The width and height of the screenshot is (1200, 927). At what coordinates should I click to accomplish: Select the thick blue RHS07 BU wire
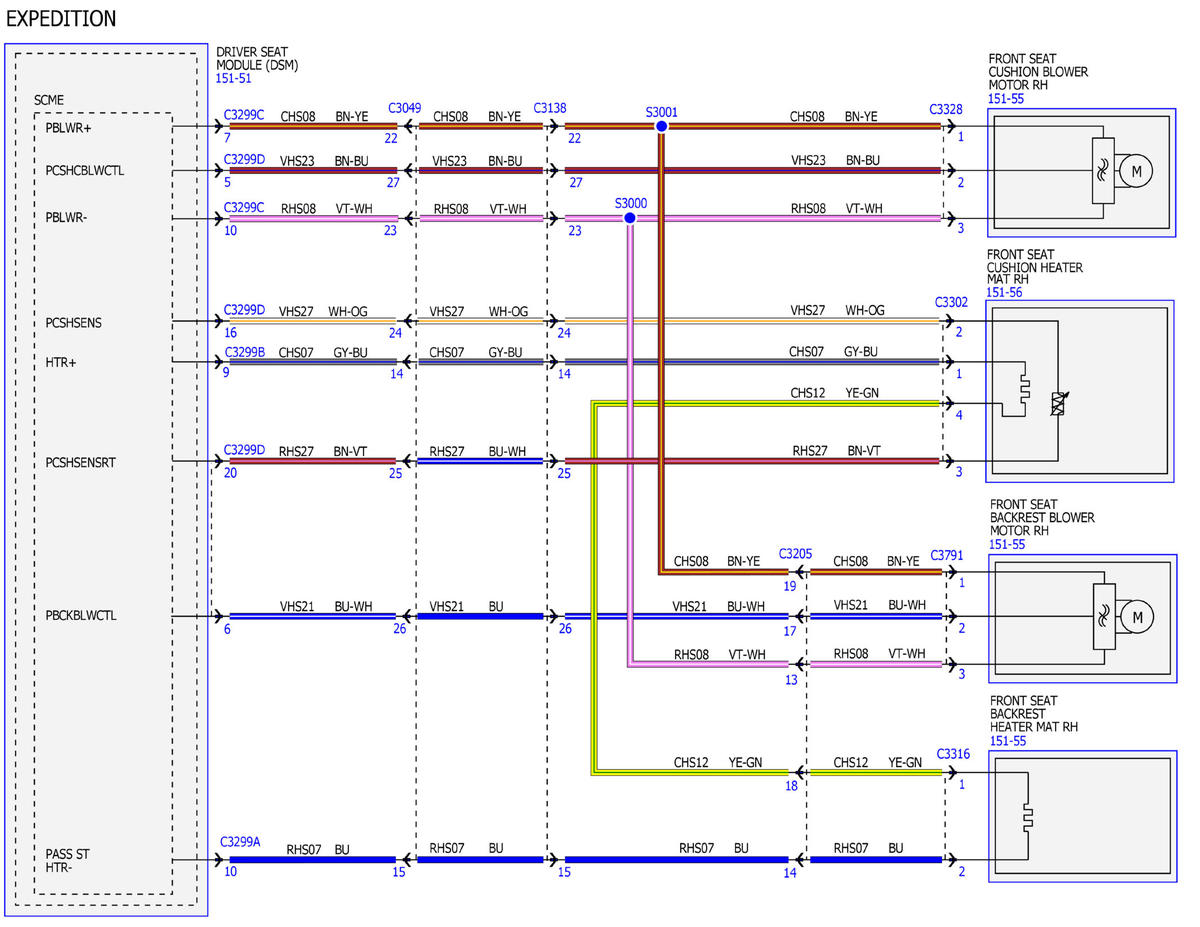coord(586,859)
